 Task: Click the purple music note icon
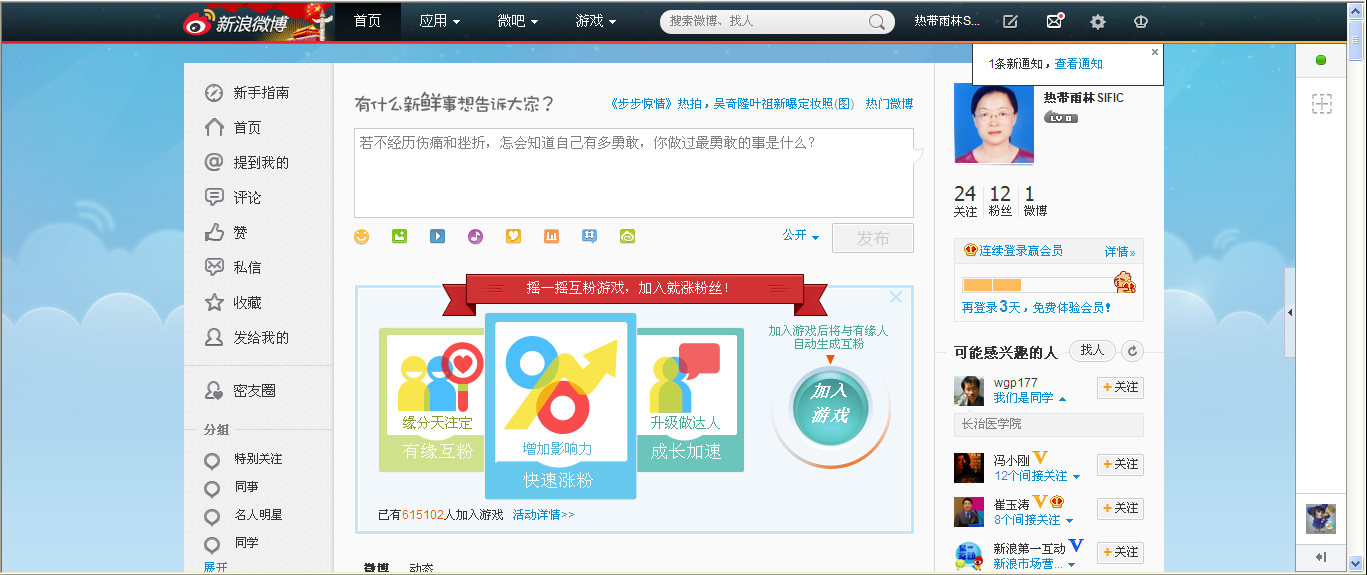(x=475, y=237)
